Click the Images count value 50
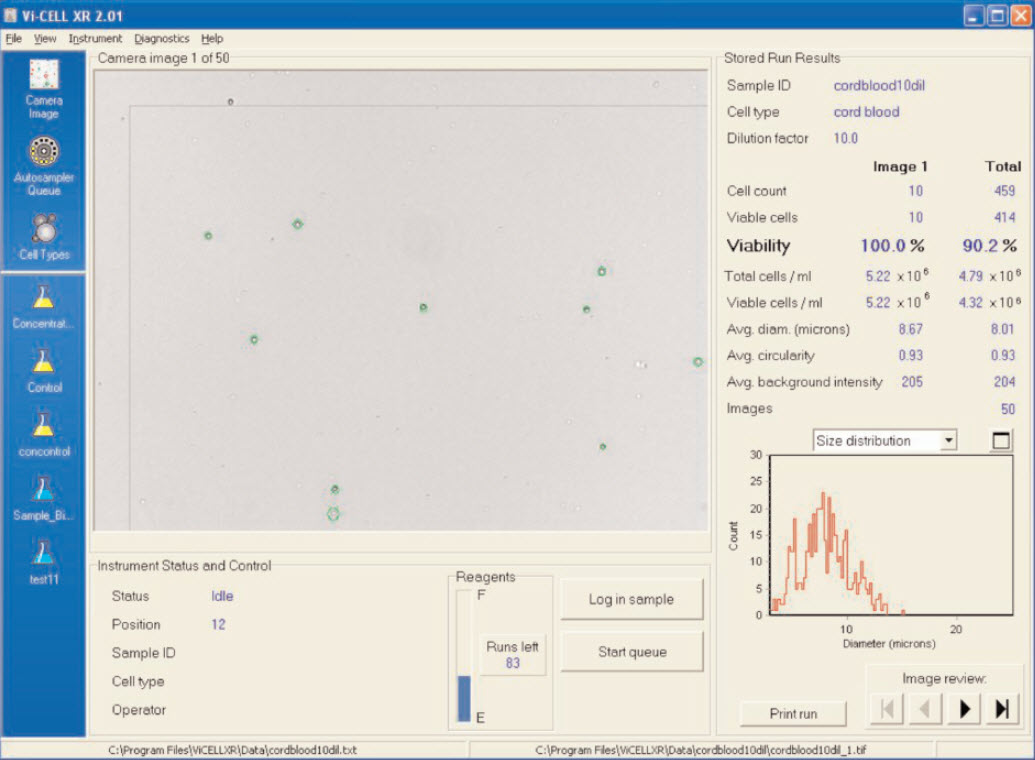This screenshot has width=1035, height=760. coord(1008,409)
